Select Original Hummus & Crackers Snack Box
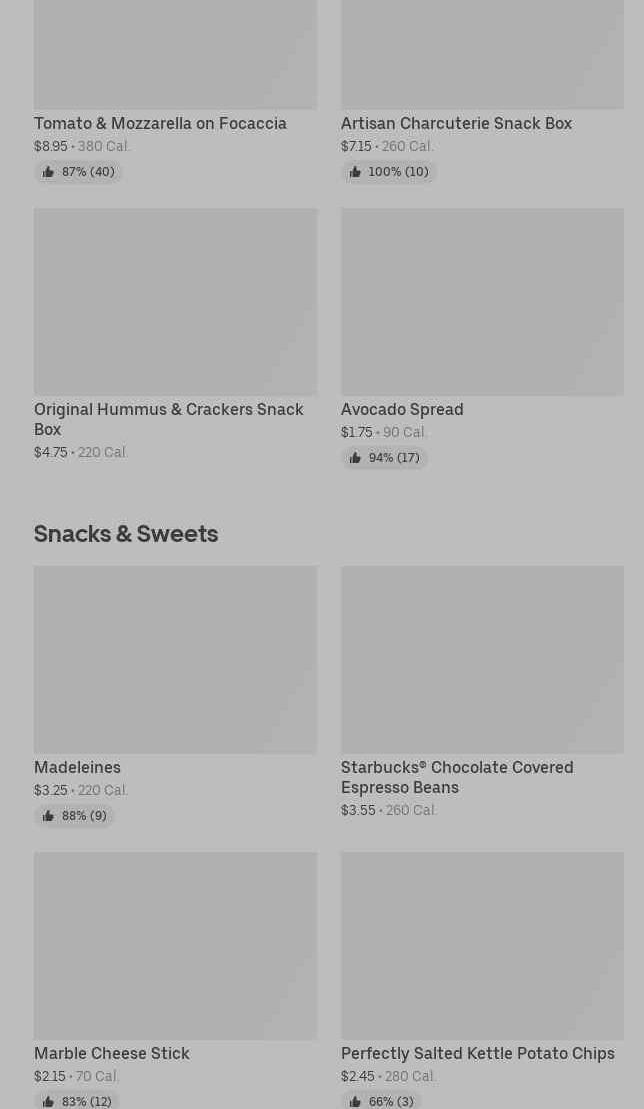 pyautogui.click(x=168, y=419)
